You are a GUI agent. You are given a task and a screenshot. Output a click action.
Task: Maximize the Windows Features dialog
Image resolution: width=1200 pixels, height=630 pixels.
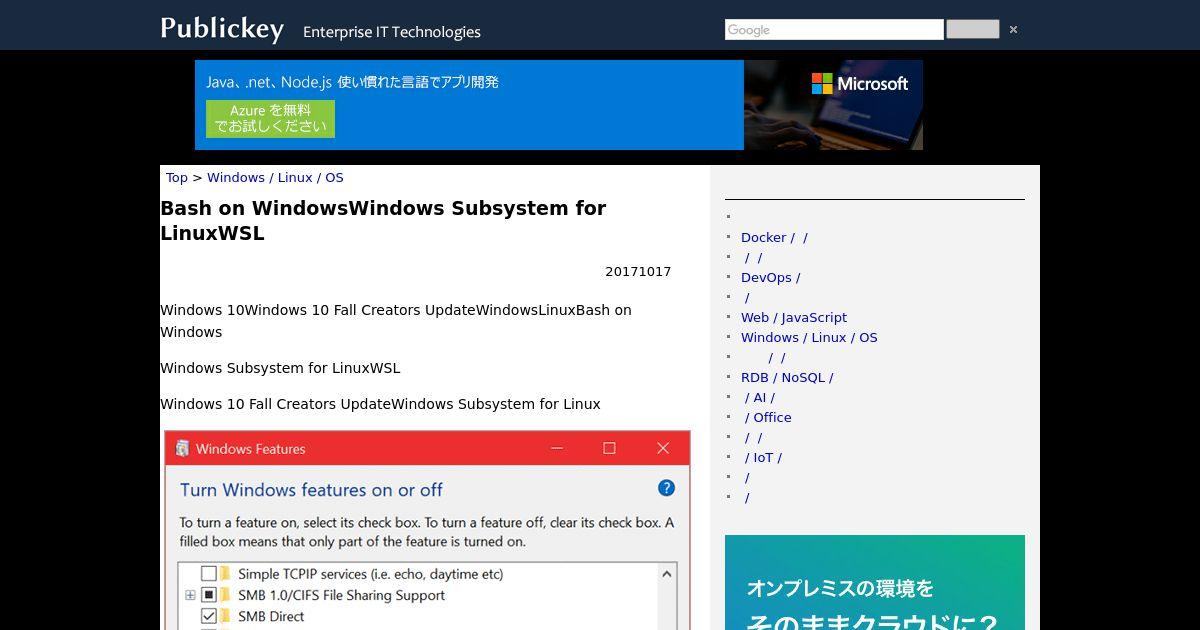click(609, 449)
